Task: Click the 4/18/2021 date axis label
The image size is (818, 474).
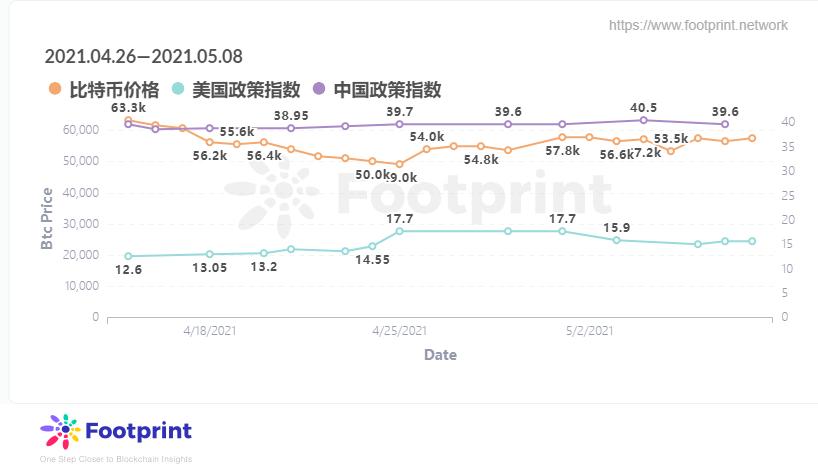Action: tap(210, 331)
